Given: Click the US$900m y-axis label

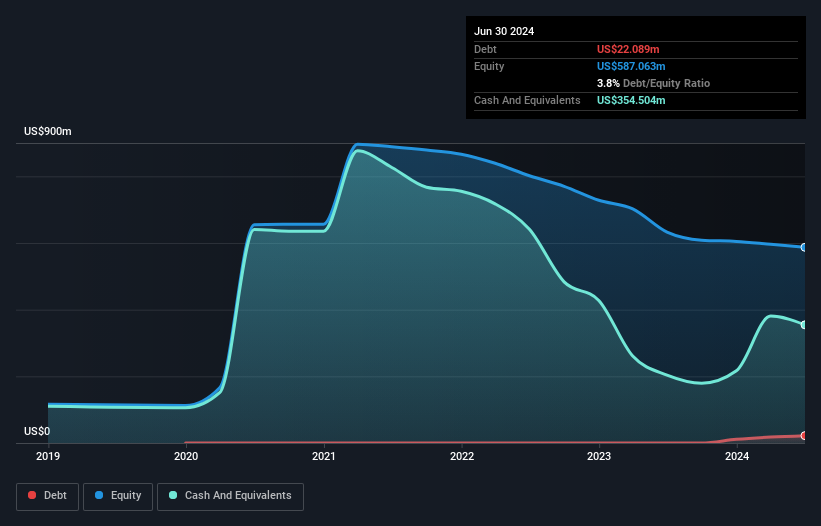Looking at the screenshot, I should pyautogui.click(x=48, y=131).
